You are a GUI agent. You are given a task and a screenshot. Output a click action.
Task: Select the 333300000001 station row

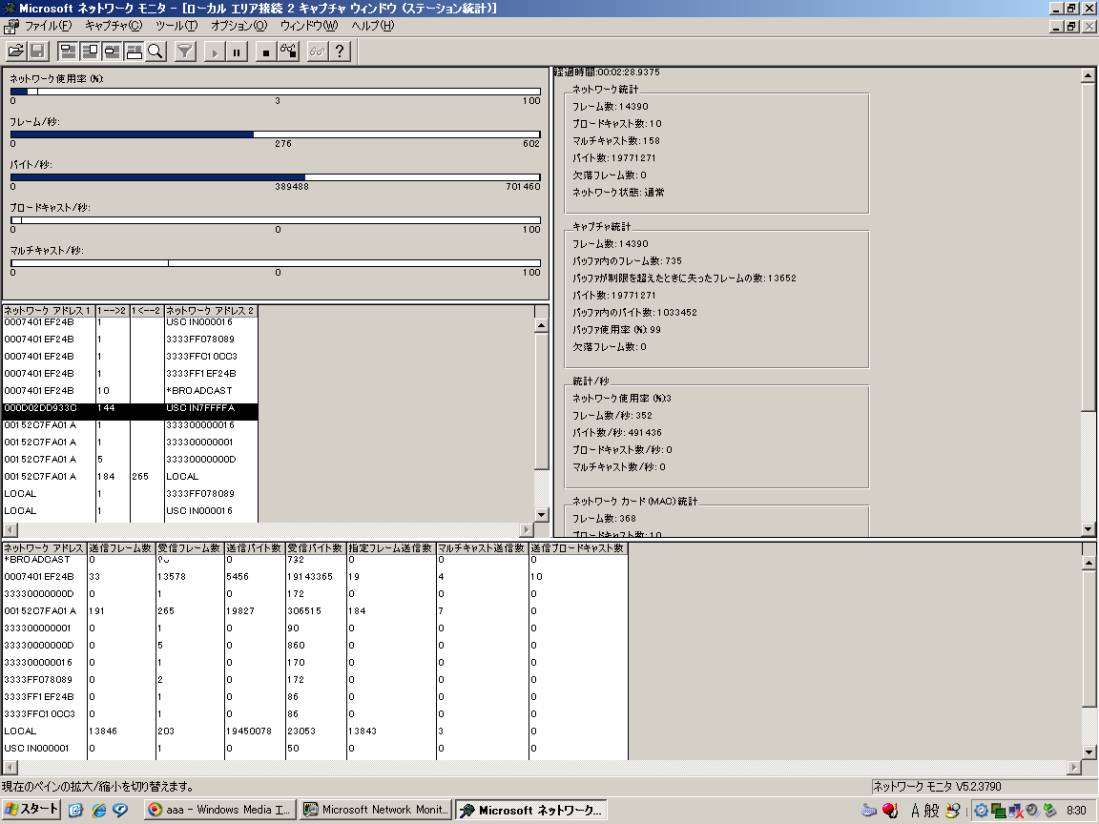315,628
